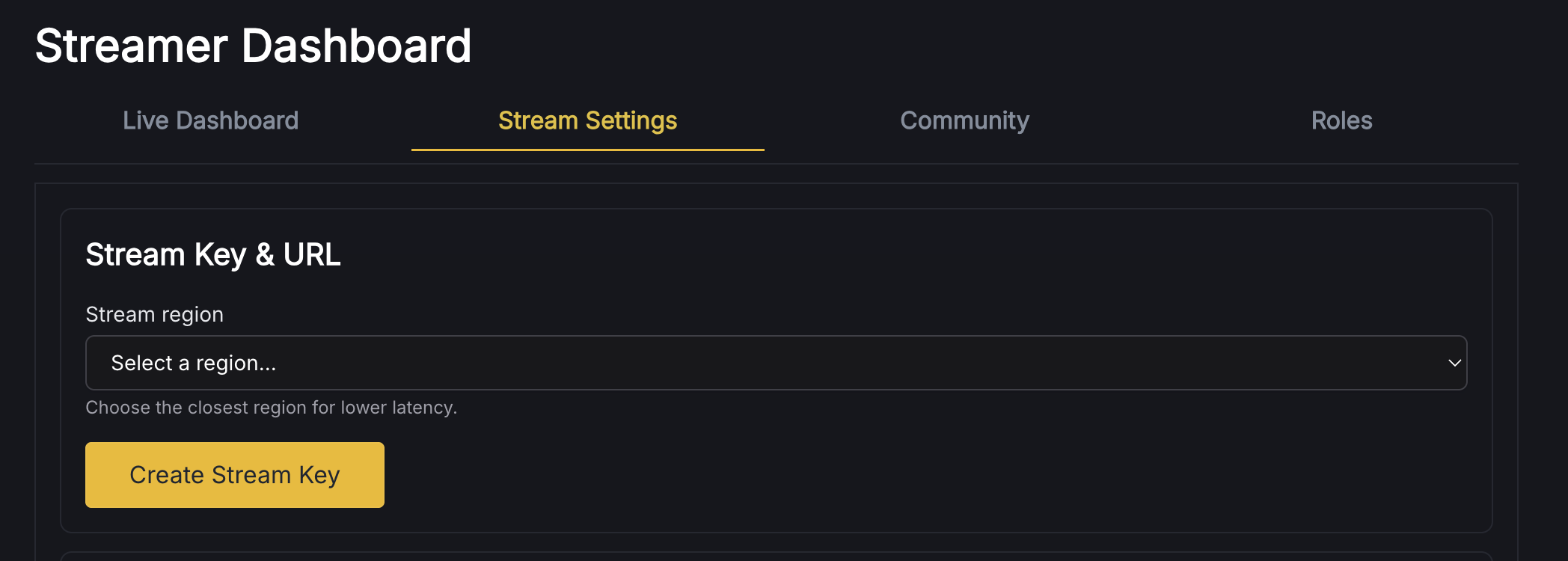Click the 'Choose the closest region' helper text

(271, 408)
